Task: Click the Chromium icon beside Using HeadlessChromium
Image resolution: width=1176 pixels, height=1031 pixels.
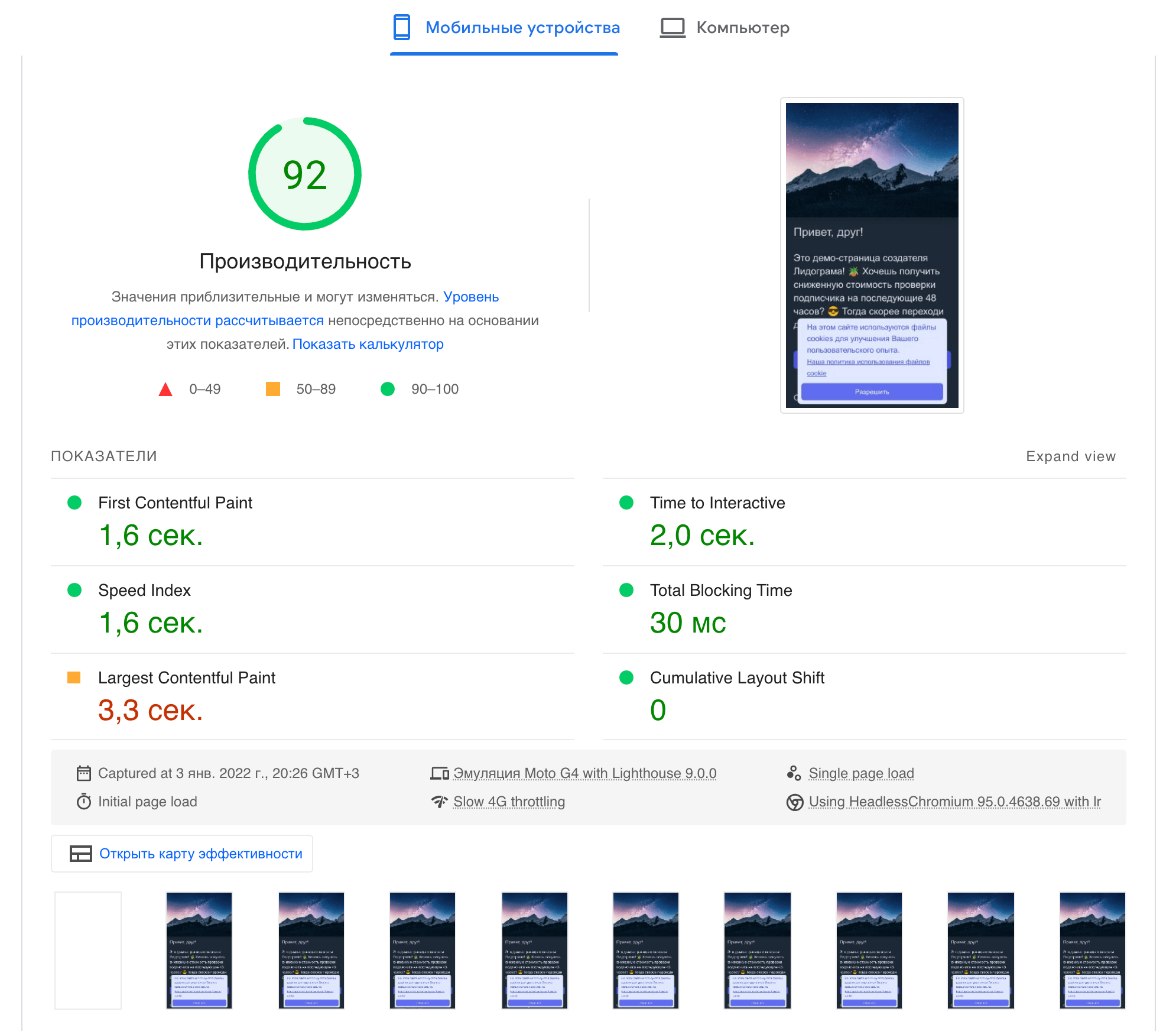Action: 794,802
